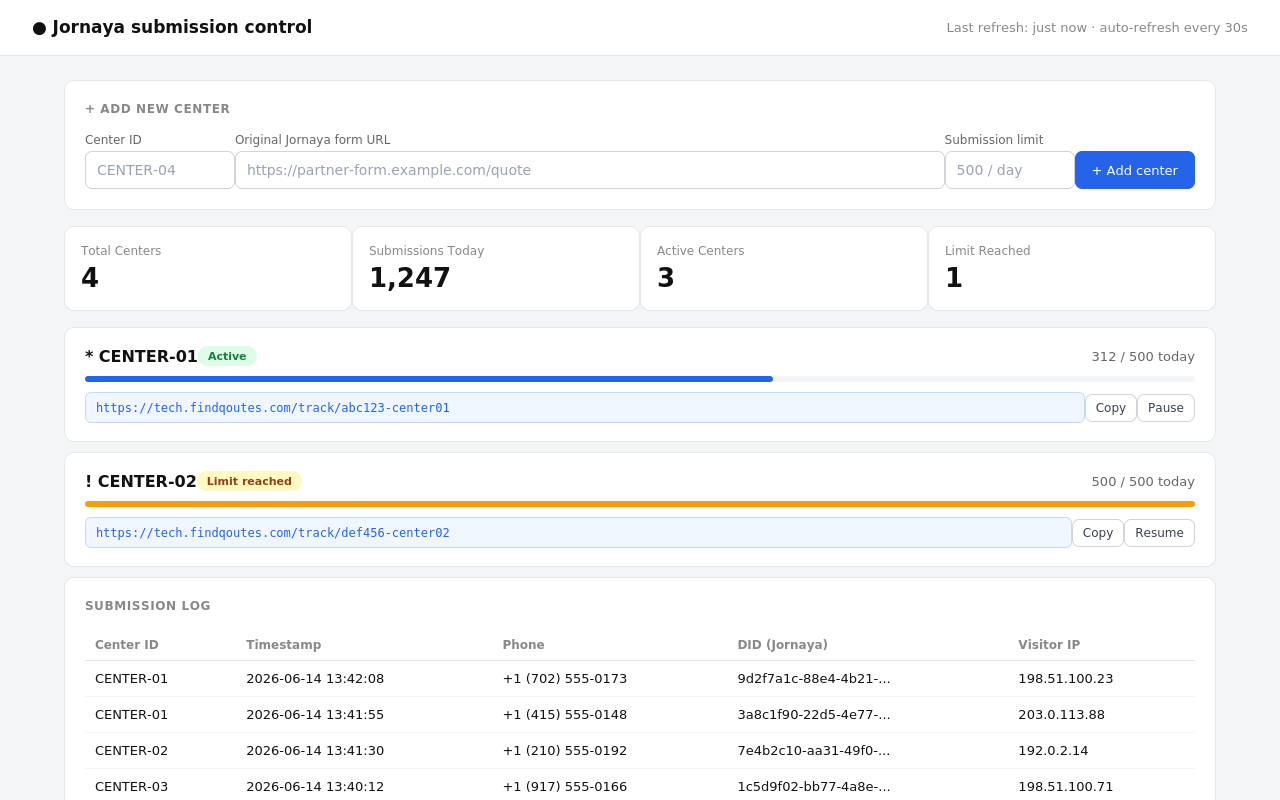1280x800 pixels.
Task: Click the ADD NEW CENTER heading
Action: 157,109
